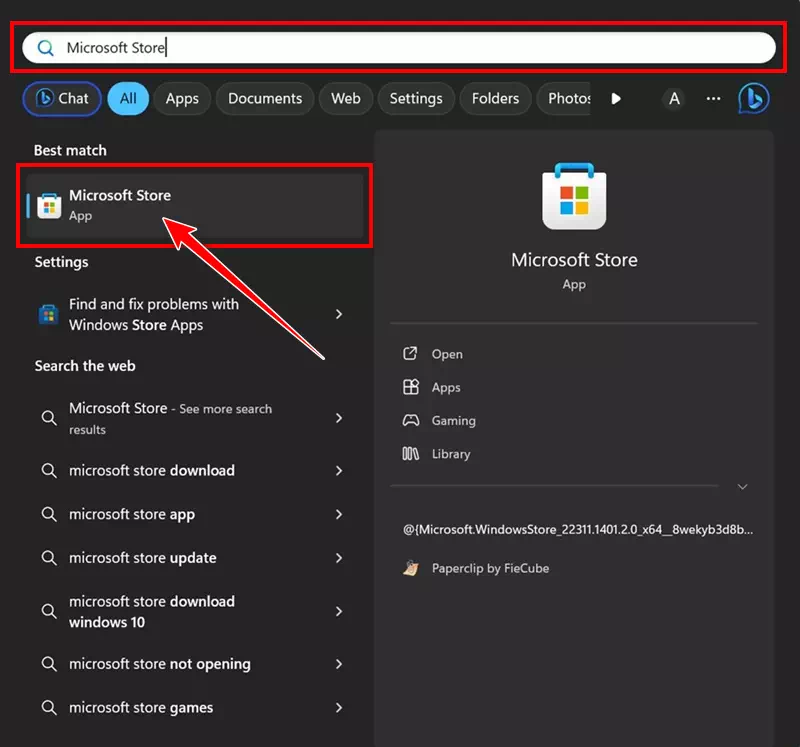Screen dimensions: 800x747
Task: Select the All filter tab
Action: coord(128,98)
